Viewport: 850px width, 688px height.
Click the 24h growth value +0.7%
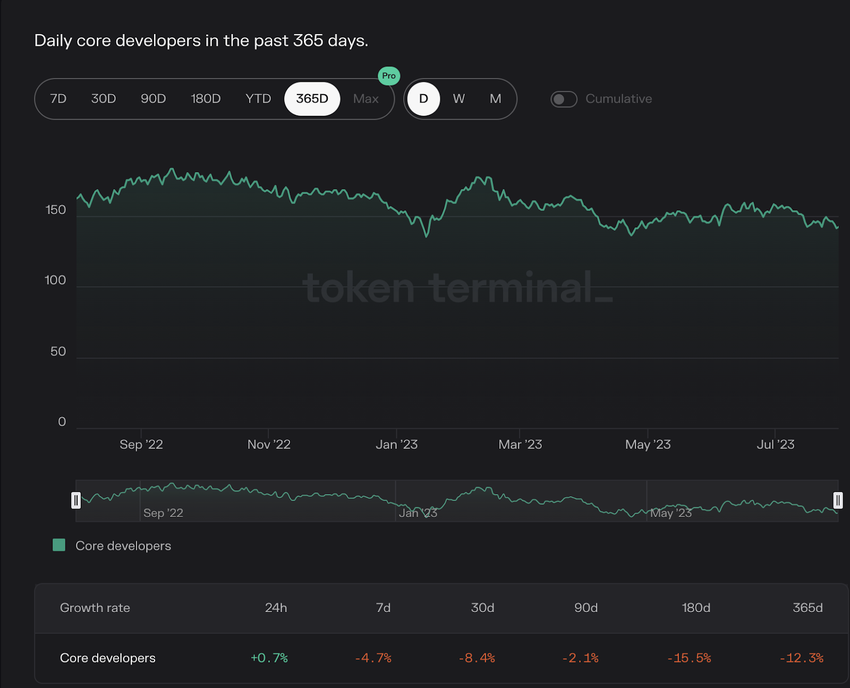(x=269, y=658)
